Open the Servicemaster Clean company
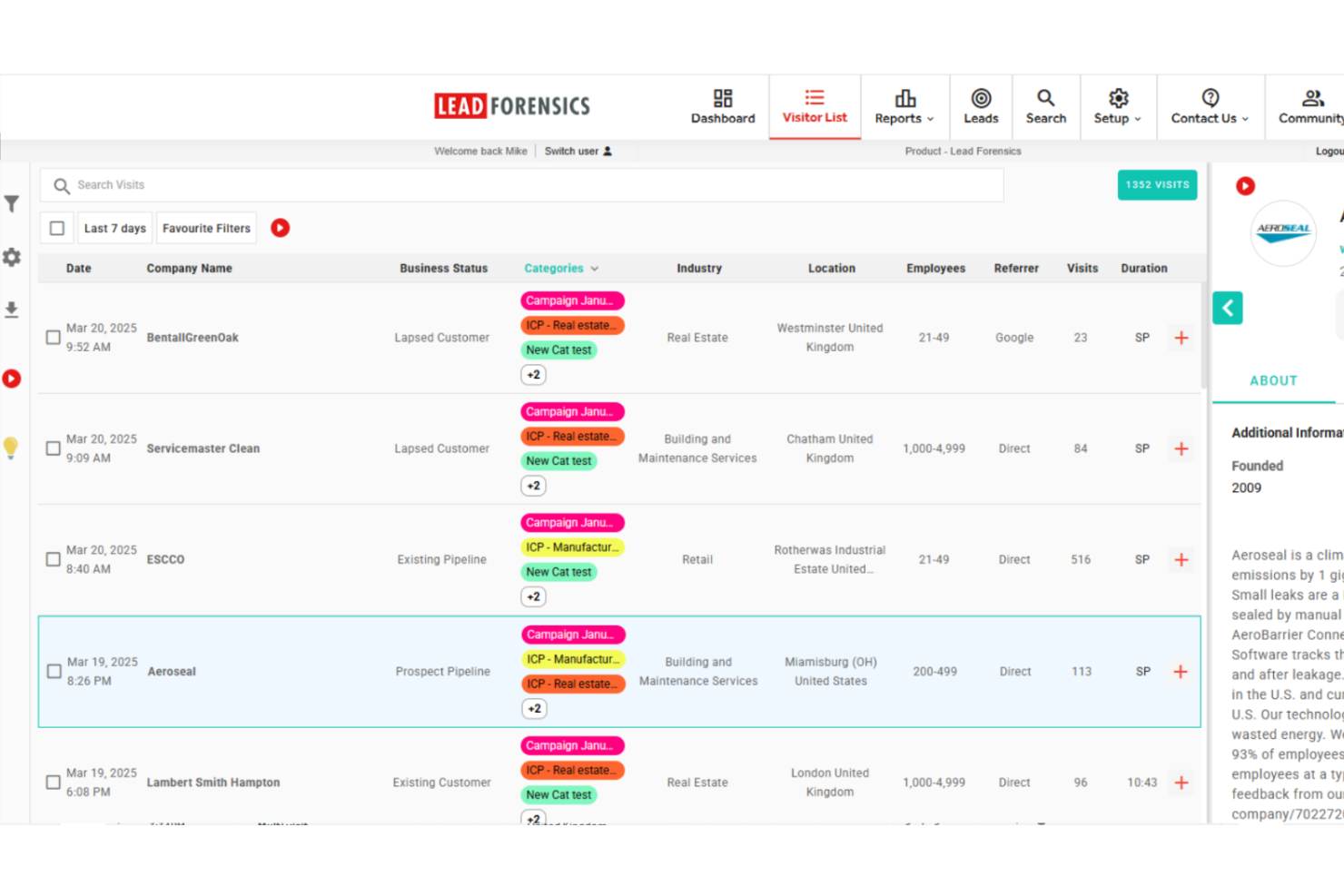 (203, 448)
